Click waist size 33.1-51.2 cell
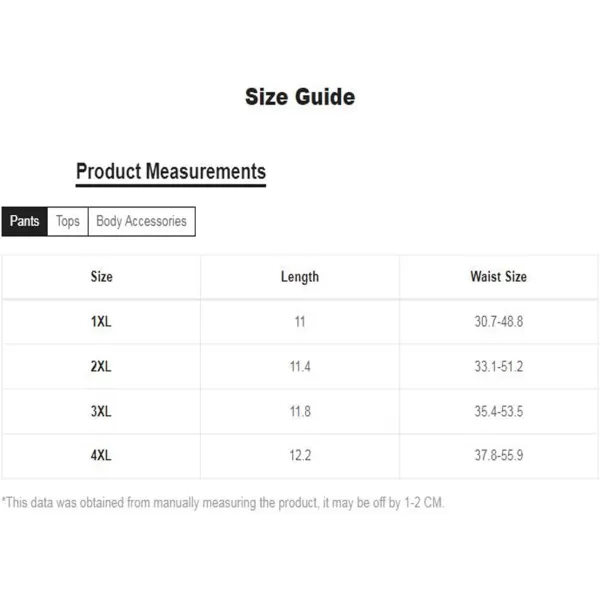Viewport: 600px width, 600px height. tap(499, 367)
